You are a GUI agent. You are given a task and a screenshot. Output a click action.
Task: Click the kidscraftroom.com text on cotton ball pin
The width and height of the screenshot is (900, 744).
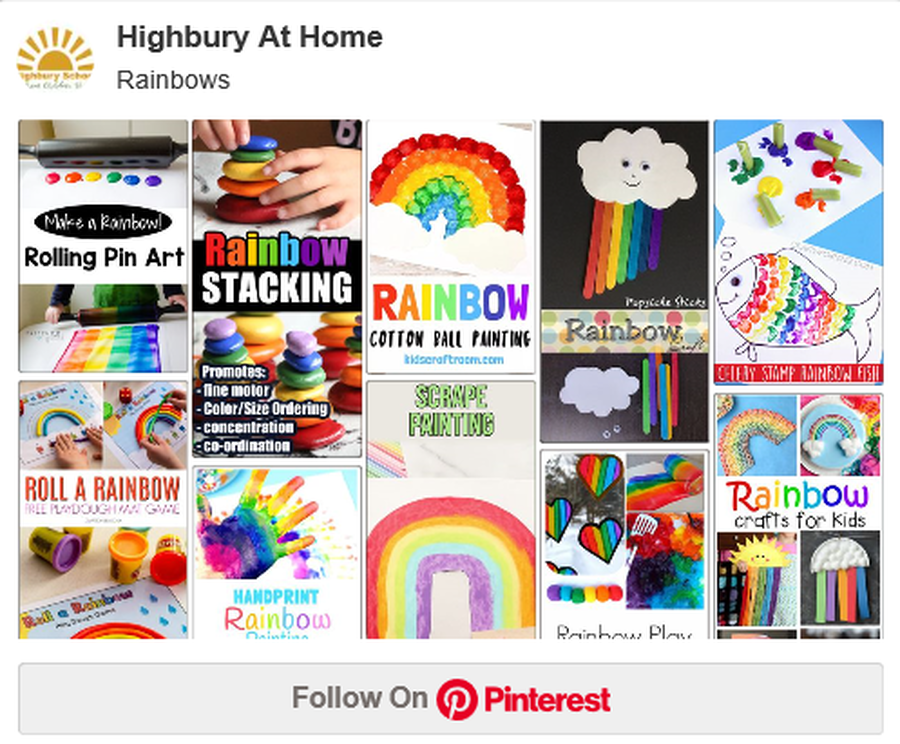point(453,359)
